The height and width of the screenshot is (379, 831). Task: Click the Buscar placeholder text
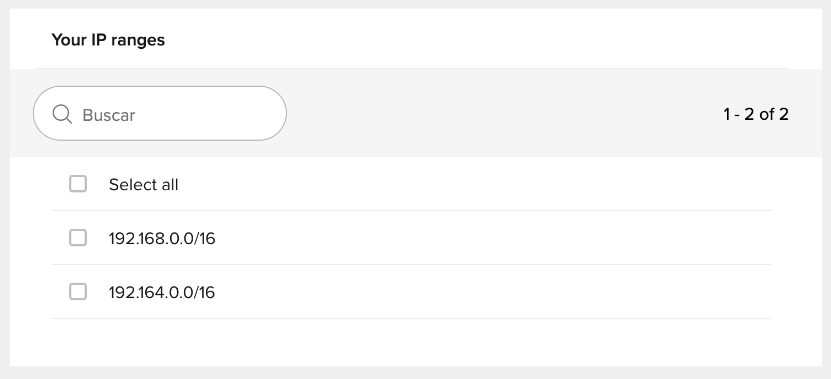(x=109, y=115)
